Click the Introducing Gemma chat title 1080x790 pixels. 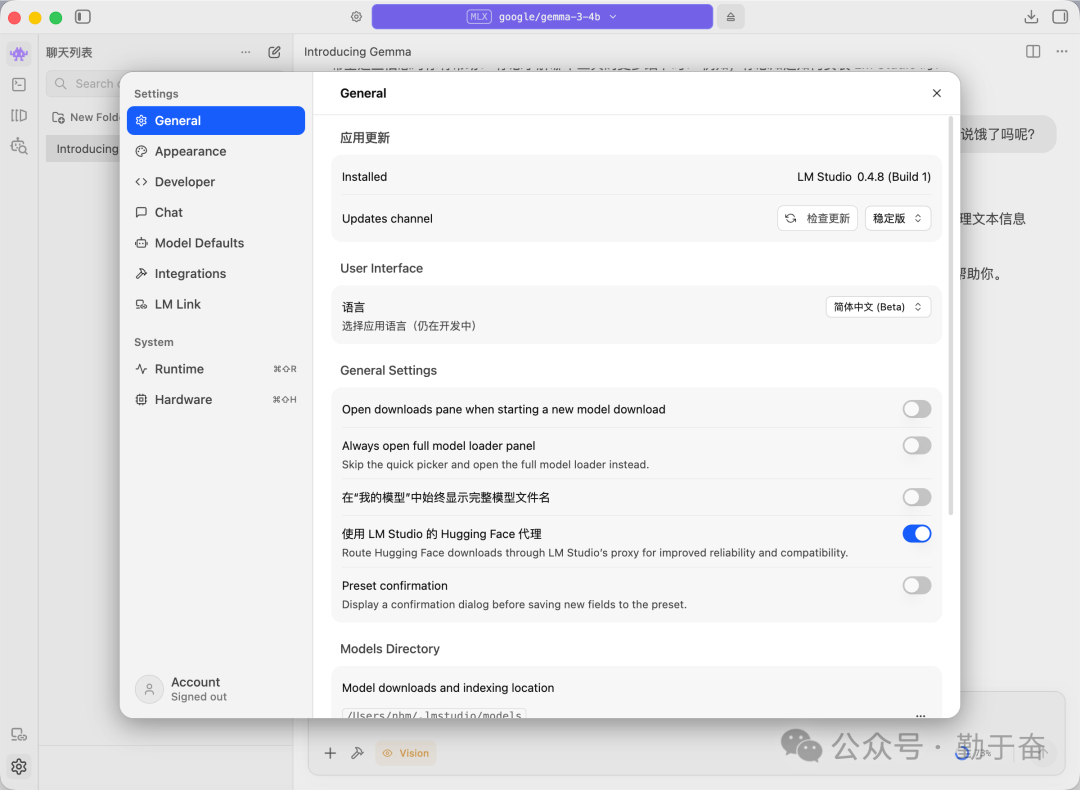point(357,52)
